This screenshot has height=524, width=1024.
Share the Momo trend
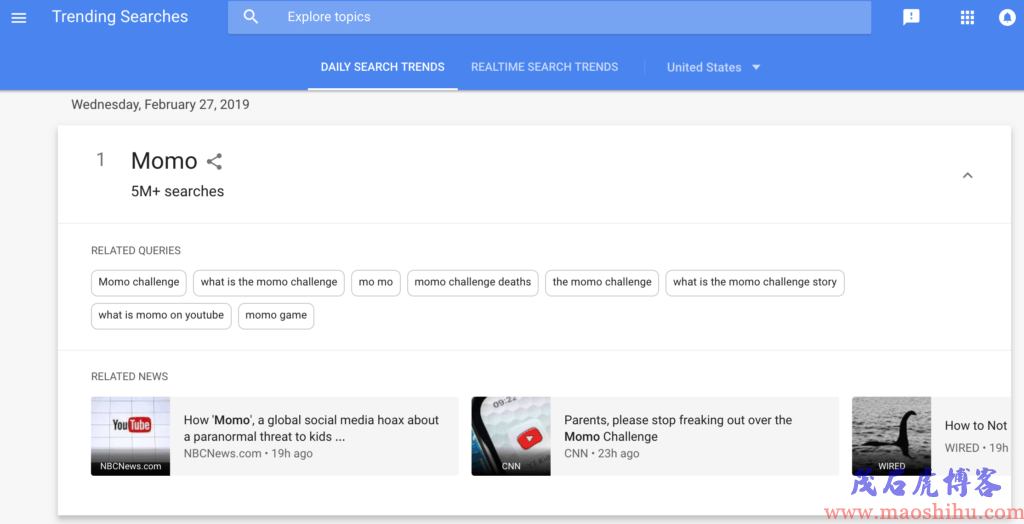point(214,161)
